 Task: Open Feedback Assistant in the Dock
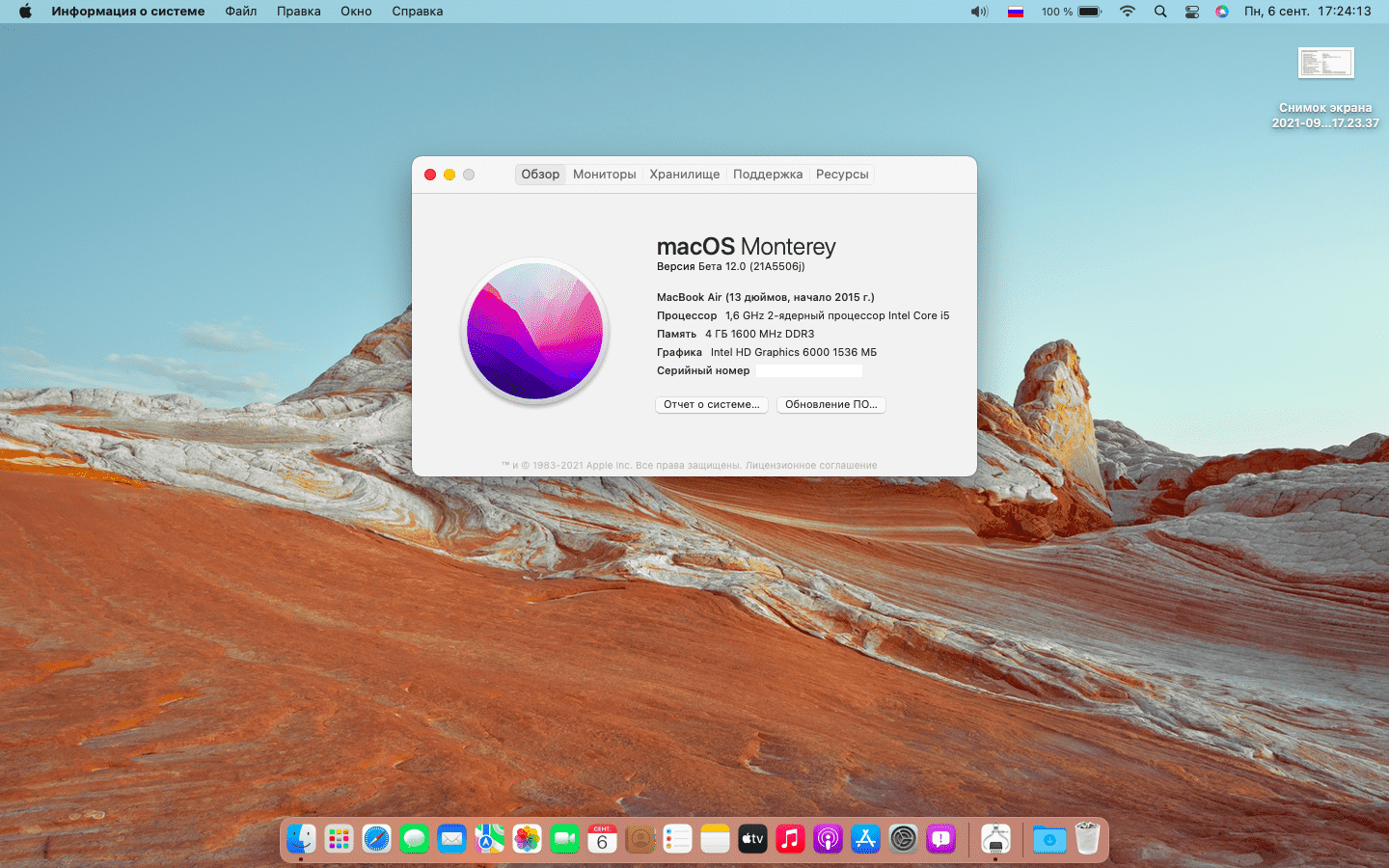[940, 839]
